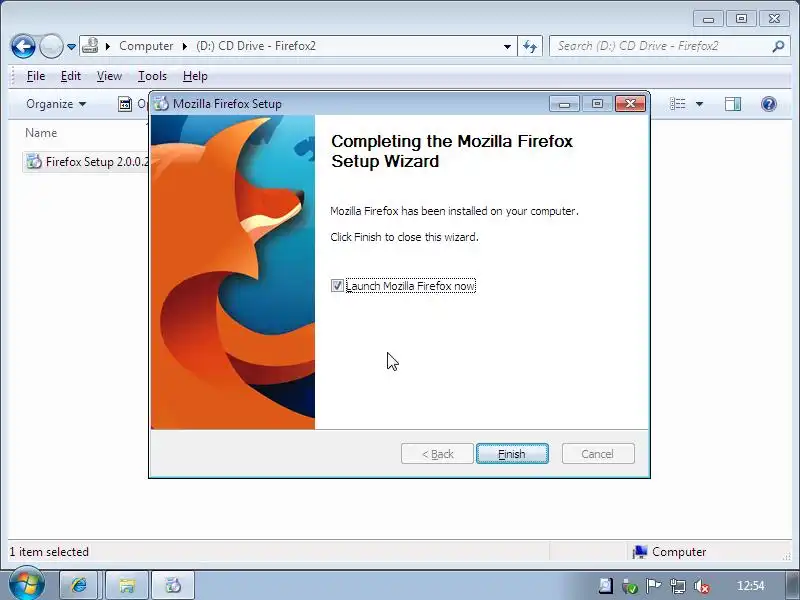The image size is (800, 600).
Task: Click the muted volume tray icon
Action: pyautogui.click(x=702, y=587)
